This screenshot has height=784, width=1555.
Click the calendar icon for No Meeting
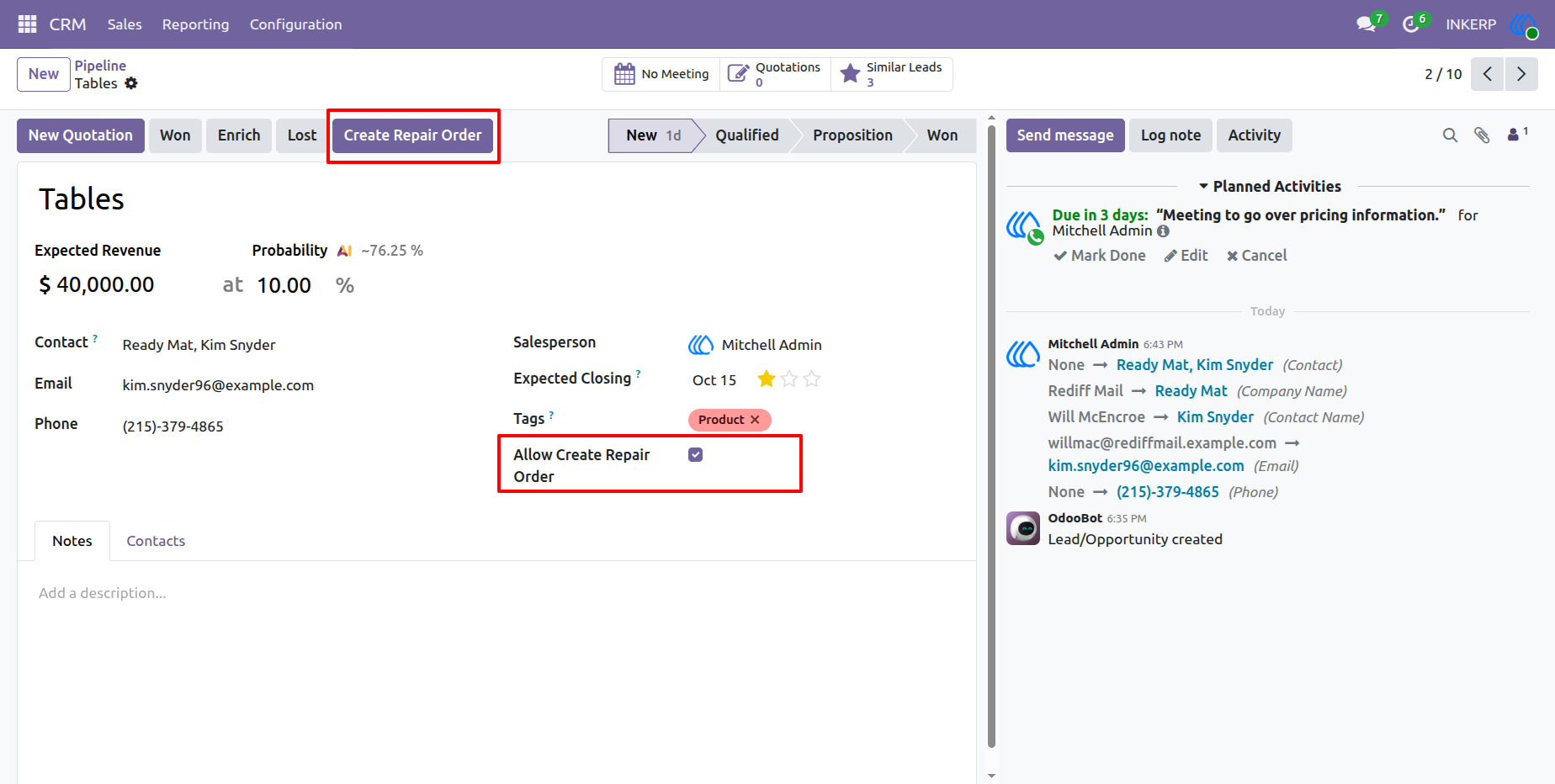tap(624, 74)
